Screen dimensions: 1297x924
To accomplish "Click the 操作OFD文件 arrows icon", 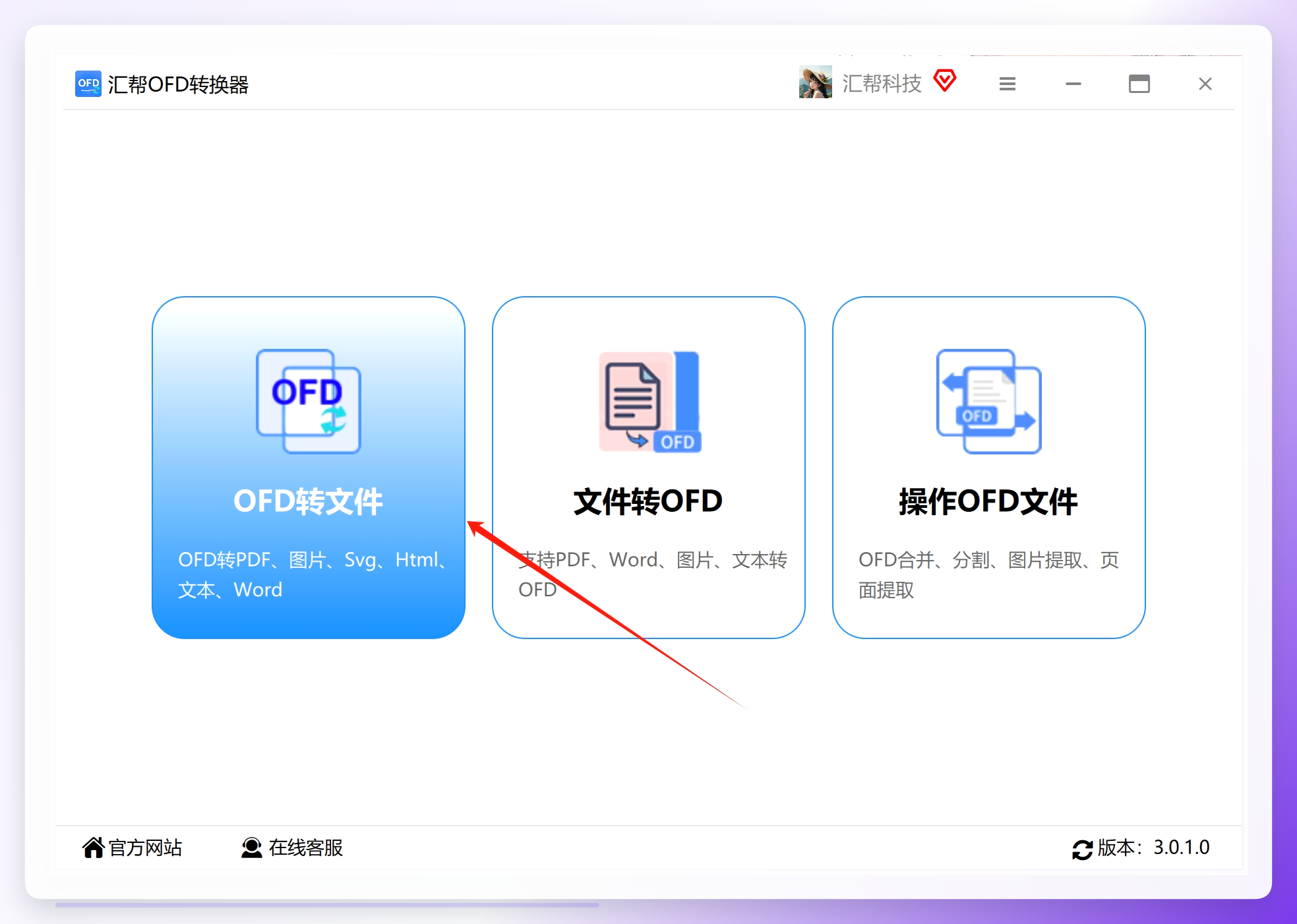I will pyautogui.click(x=989, y=401).
